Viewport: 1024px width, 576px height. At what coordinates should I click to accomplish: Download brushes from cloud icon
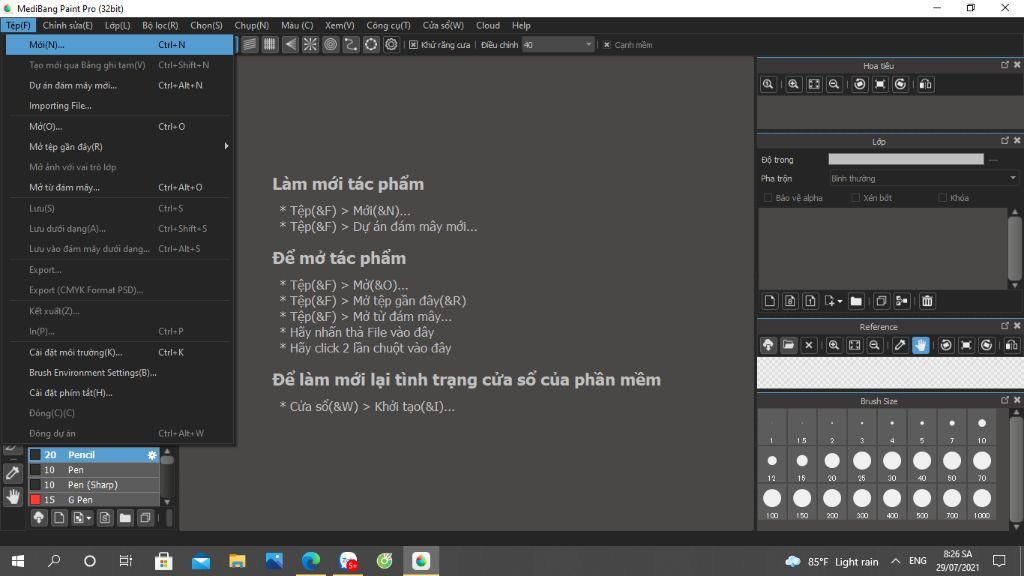[39, 518]
